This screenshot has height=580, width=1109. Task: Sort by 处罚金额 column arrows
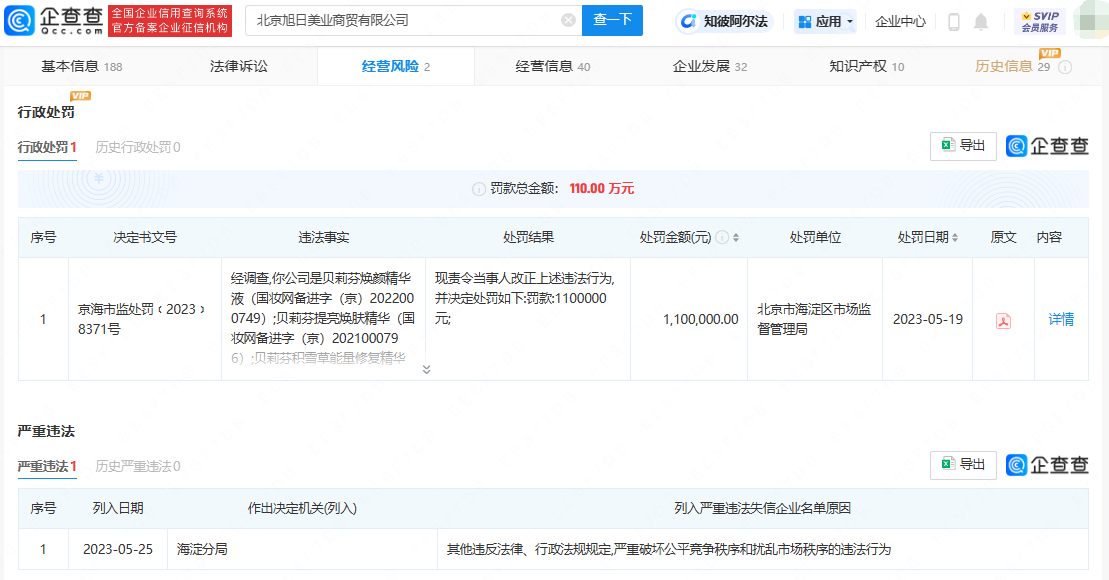click(737, 238)
